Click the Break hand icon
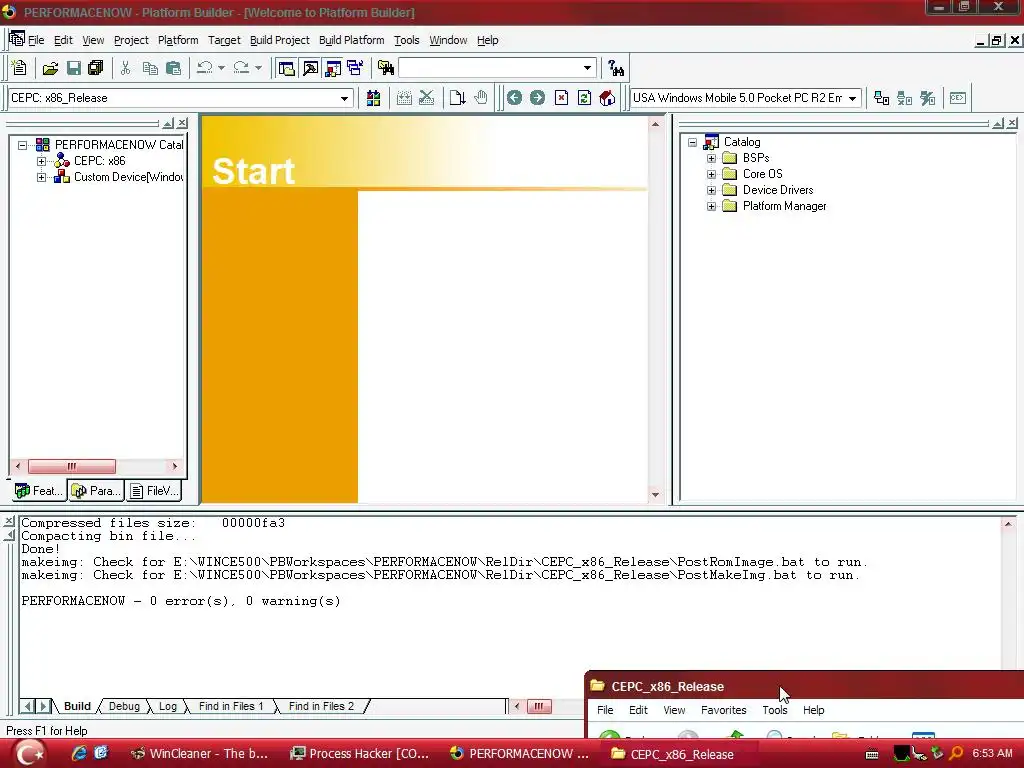Image resolution: width=1024 pixels, height=768 pixels. point(481,98)
